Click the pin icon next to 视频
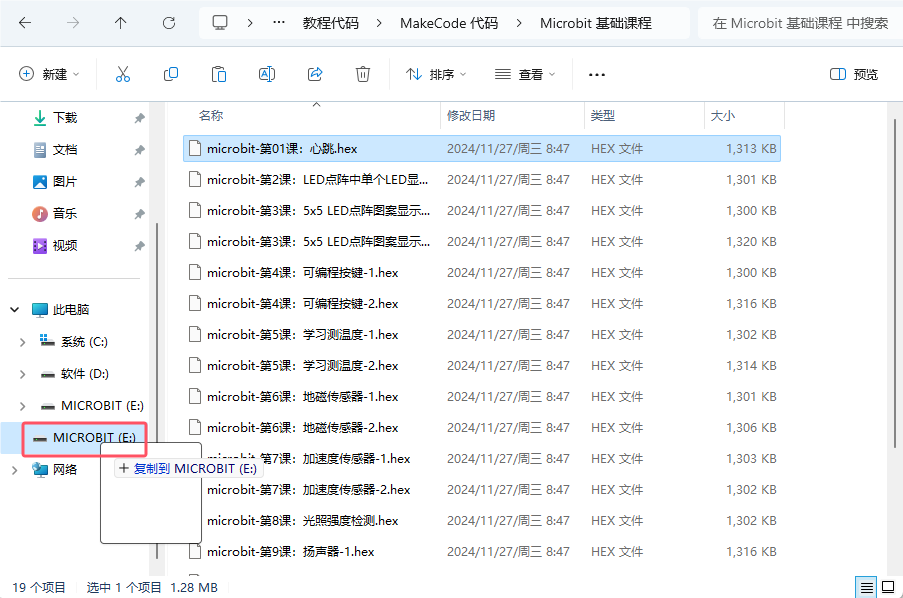 pyautogui.click(x=139, y=246)
